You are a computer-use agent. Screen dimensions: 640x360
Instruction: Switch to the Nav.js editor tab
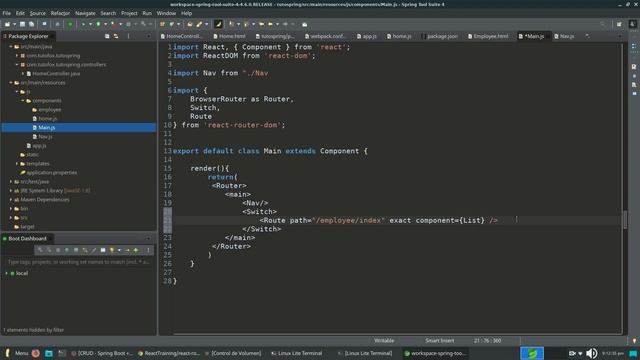point(564,36)
